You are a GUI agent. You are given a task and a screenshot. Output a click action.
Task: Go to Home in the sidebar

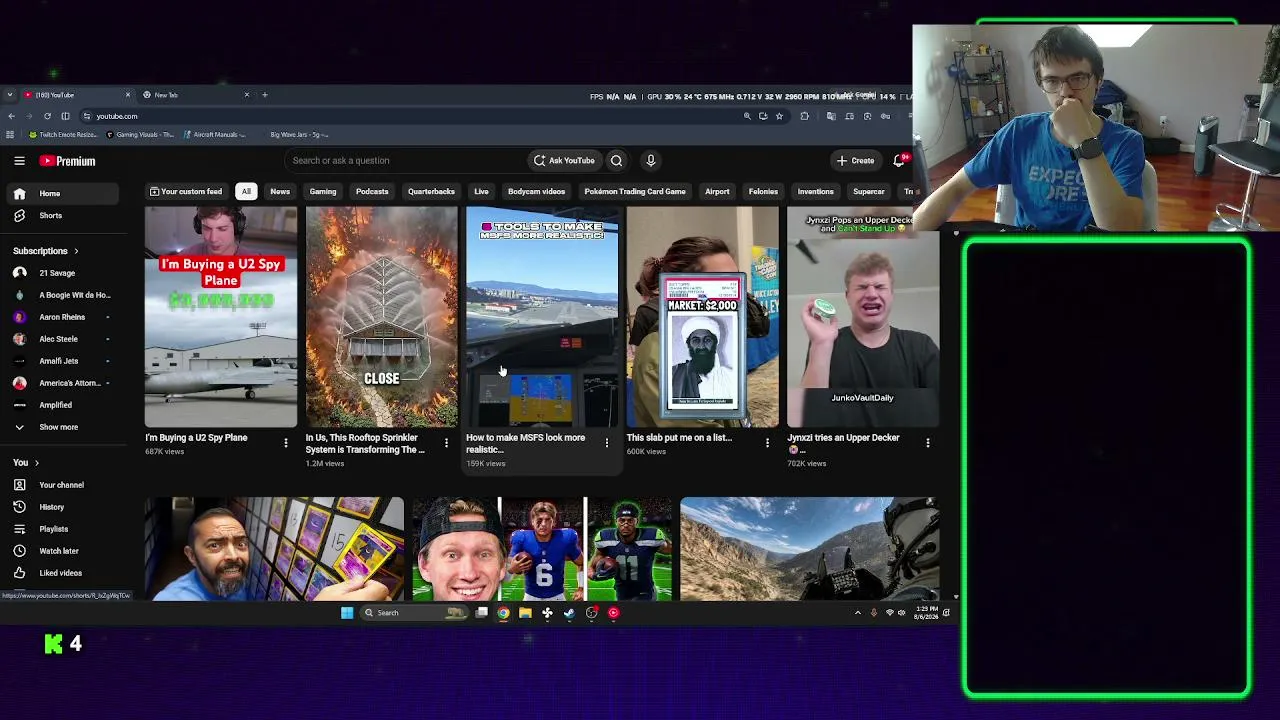tap(64, 193)
